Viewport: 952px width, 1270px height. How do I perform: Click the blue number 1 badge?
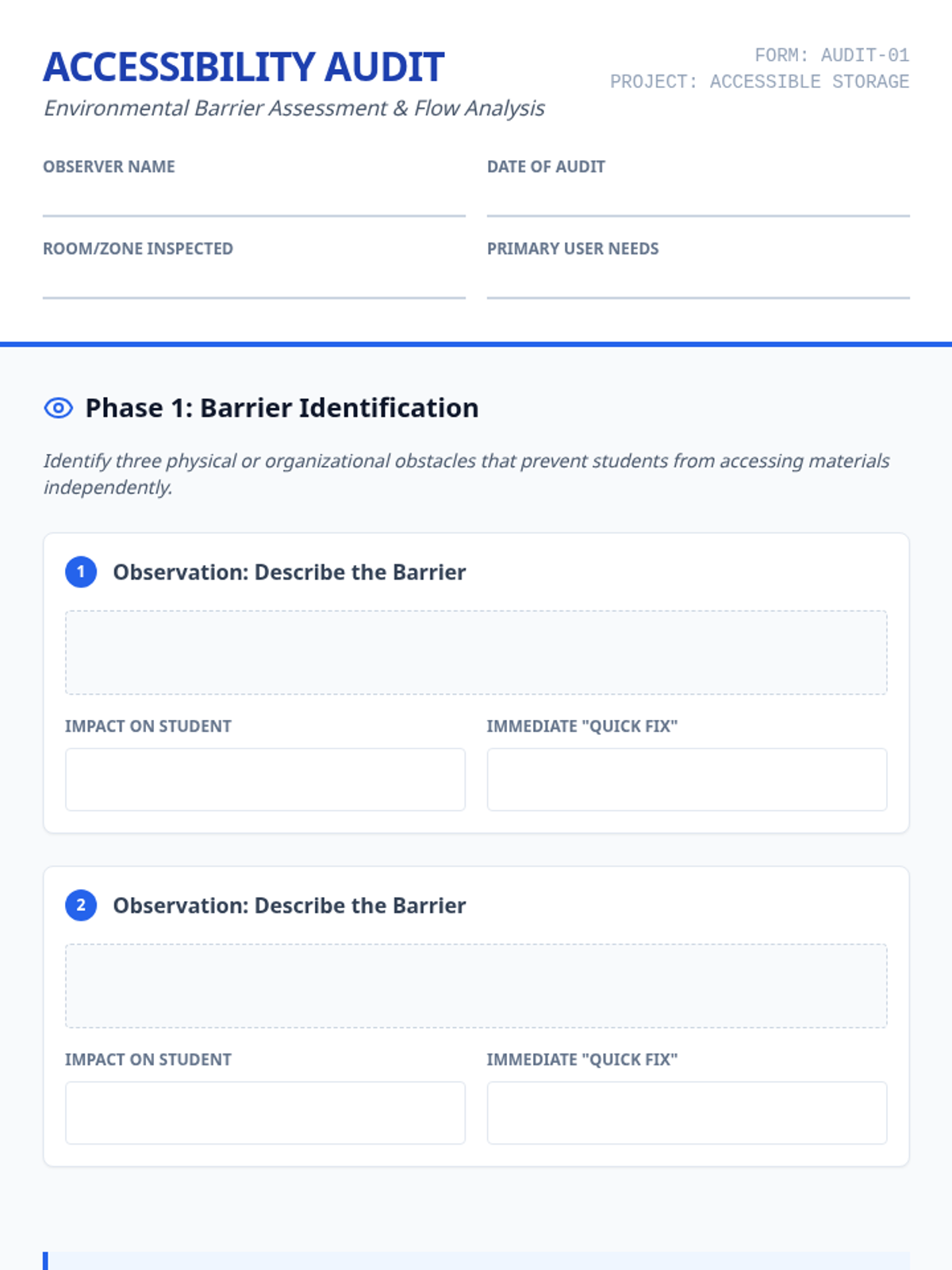click(81, 571)
